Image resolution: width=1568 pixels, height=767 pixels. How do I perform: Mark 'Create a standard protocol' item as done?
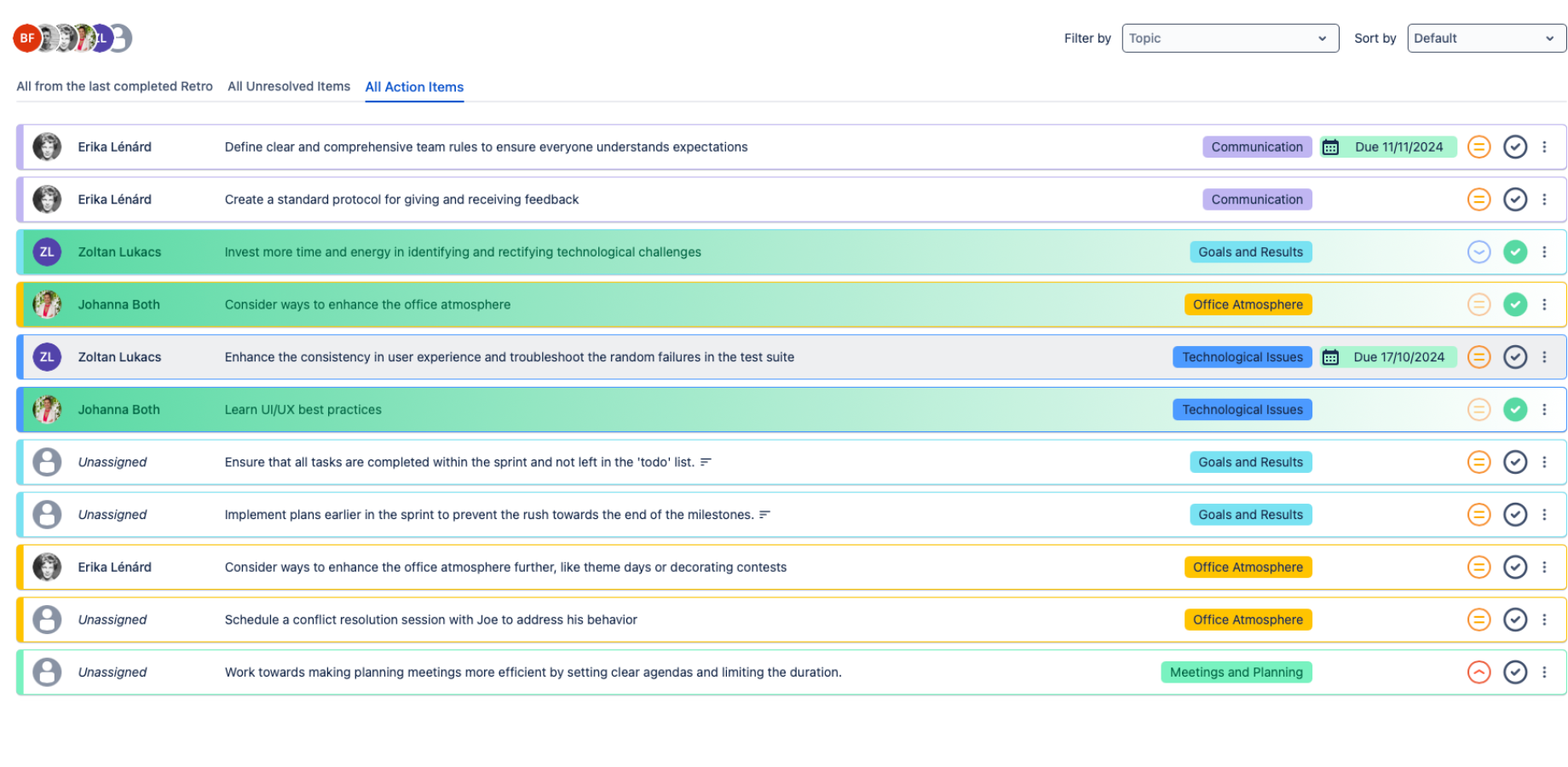coord(1514,199)
